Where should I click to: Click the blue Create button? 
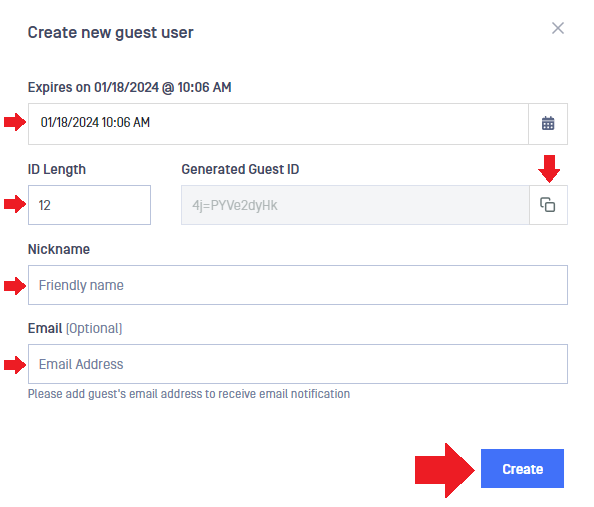(x=522, y=468)
